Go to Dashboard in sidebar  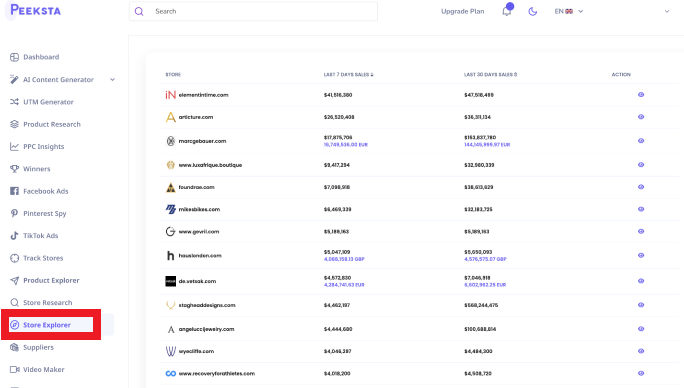[41, 57]
